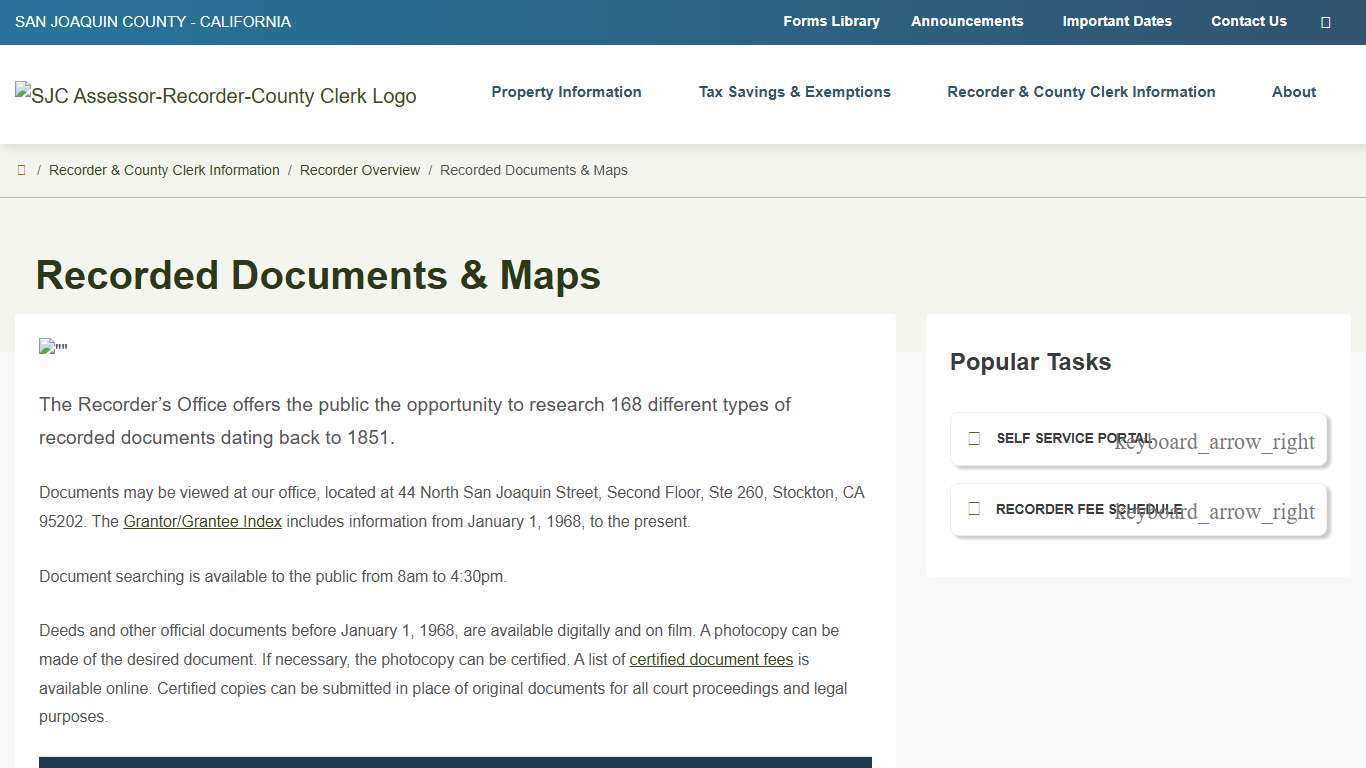Open the Grantor/Grantee Index link
Image resolution: width=1366 pixels, height=768 pixels.
(202, 521)
